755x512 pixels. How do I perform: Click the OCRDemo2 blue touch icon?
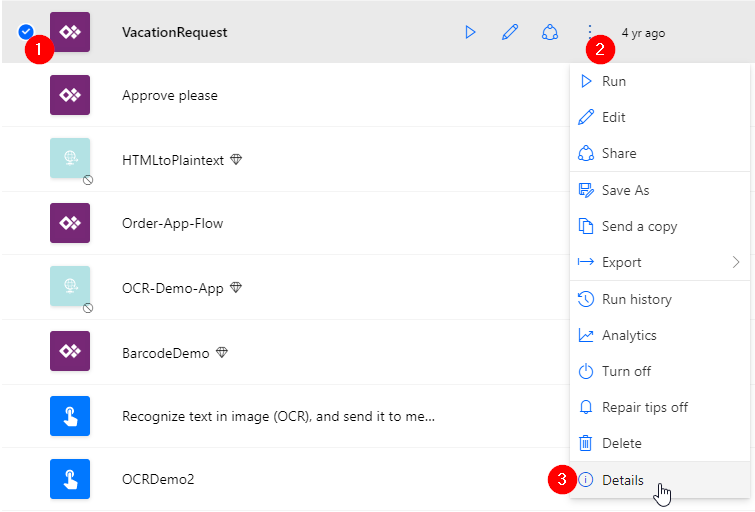[x=70, y=479]
